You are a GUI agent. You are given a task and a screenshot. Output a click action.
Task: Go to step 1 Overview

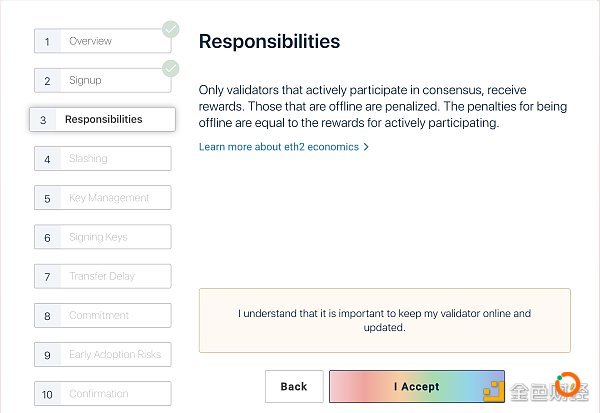pyautogui.click(x=103, y=41)
